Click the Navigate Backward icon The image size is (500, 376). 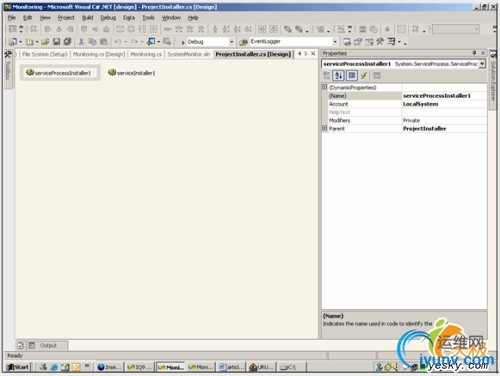coord(151,42)
